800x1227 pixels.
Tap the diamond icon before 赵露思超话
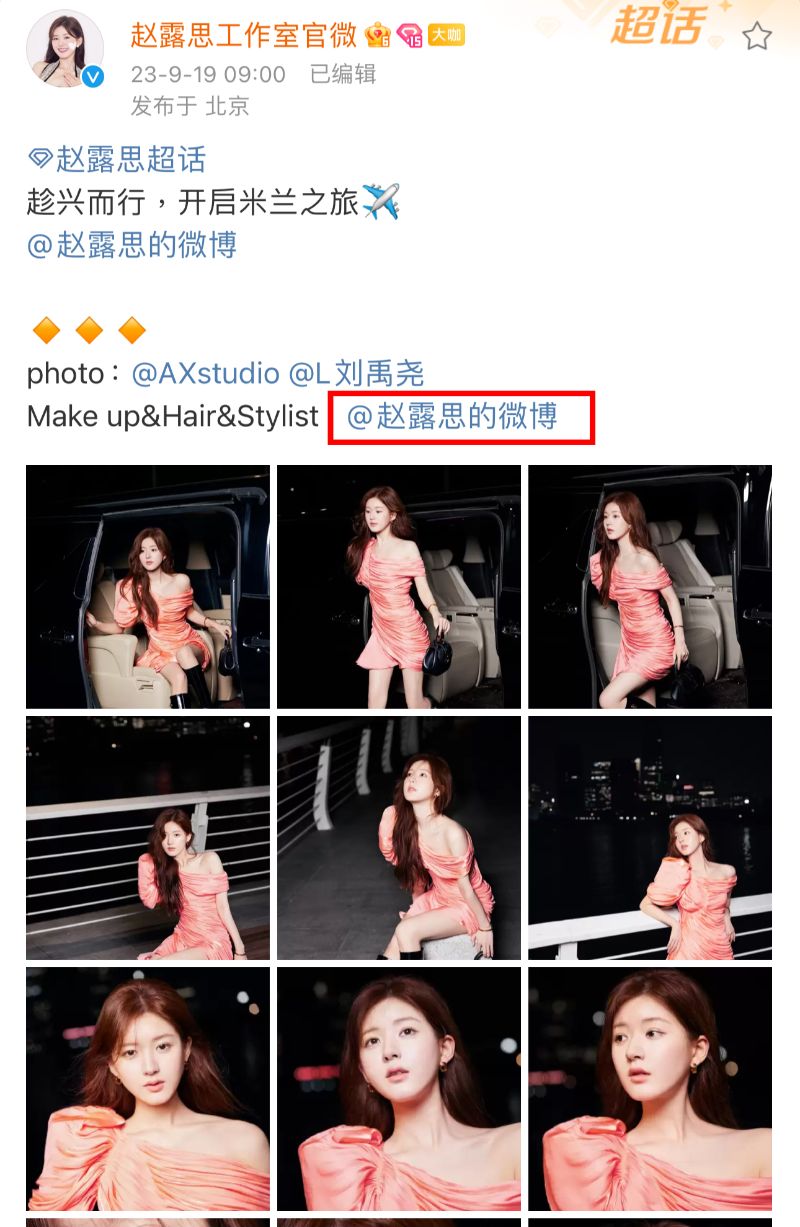tap(40, 159)
